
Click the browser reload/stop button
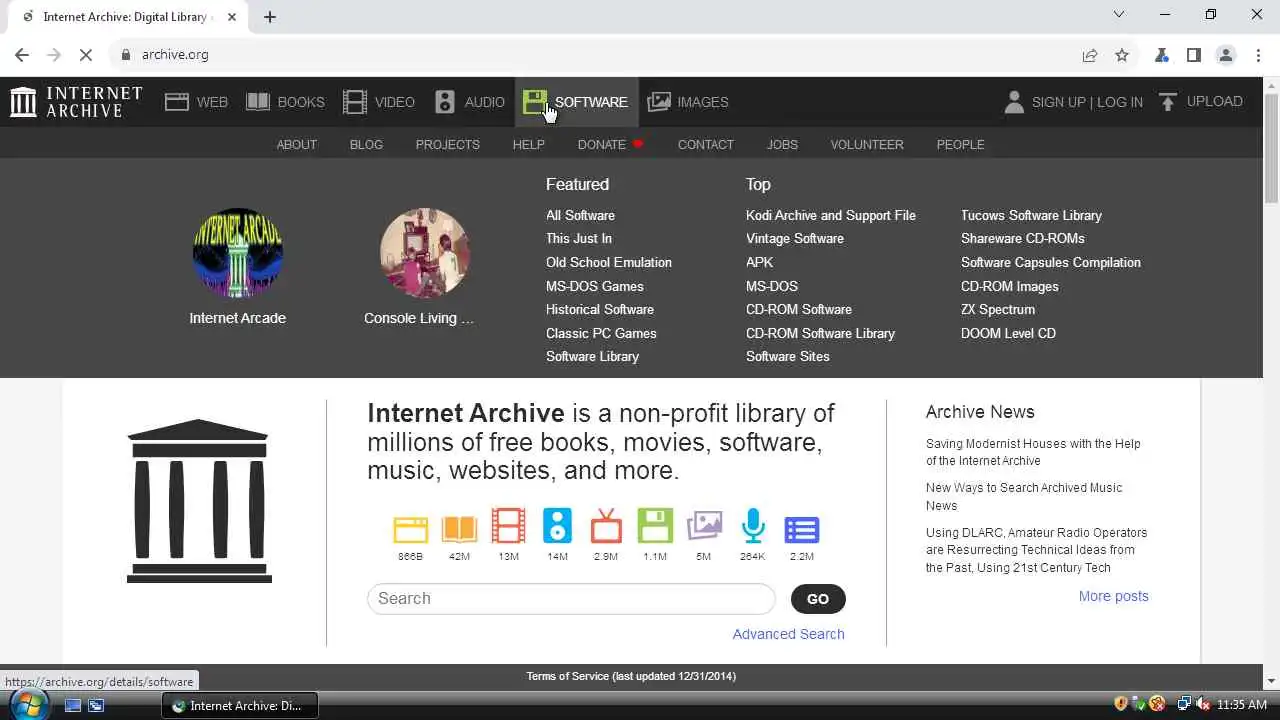coord(86,55)
